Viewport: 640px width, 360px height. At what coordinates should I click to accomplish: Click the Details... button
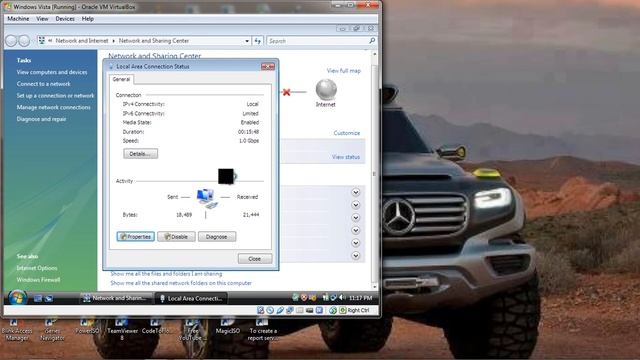(140, 154)
